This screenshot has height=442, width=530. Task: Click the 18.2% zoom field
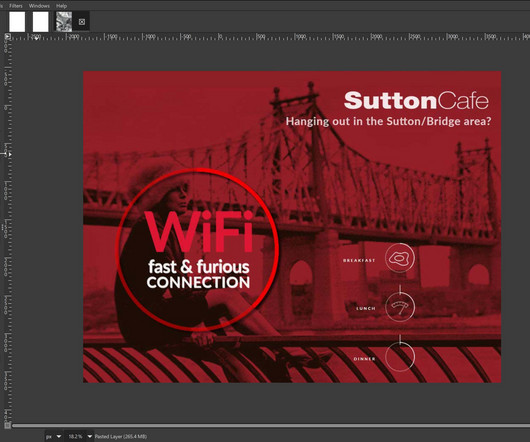click(x=75, y=437)
